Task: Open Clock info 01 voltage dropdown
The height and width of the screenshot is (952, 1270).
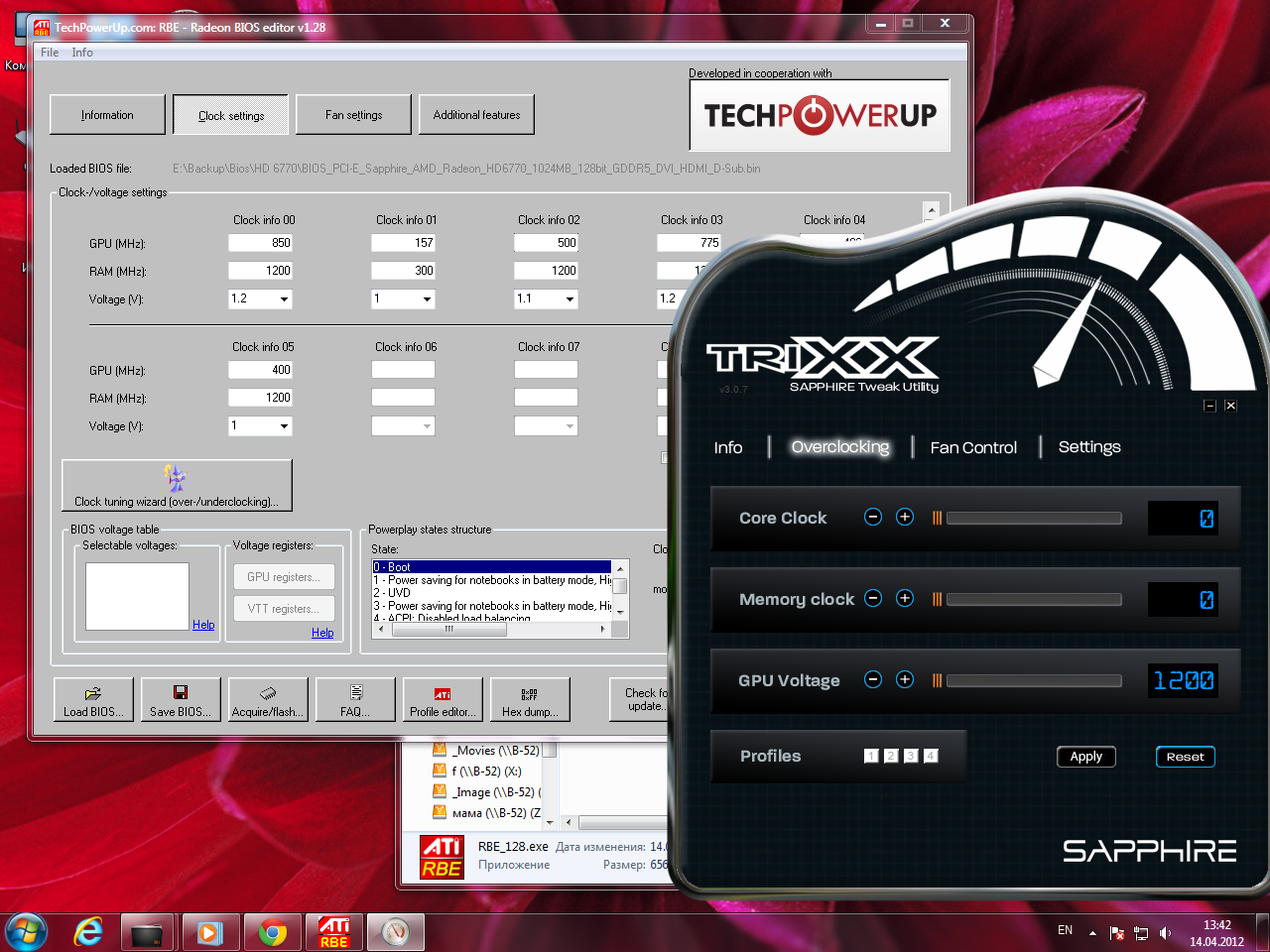Action: click(427, 298)
